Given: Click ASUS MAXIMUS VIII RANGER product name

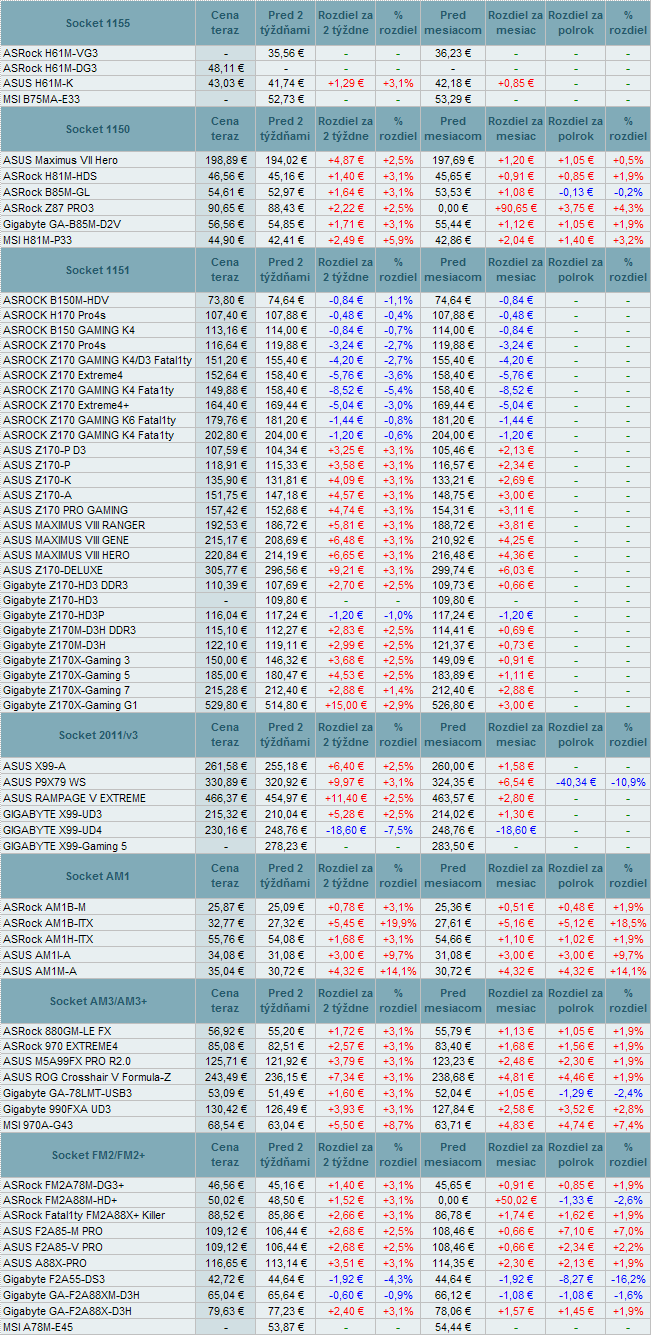Looking at the screenshot, I should [x=74, y=525].
